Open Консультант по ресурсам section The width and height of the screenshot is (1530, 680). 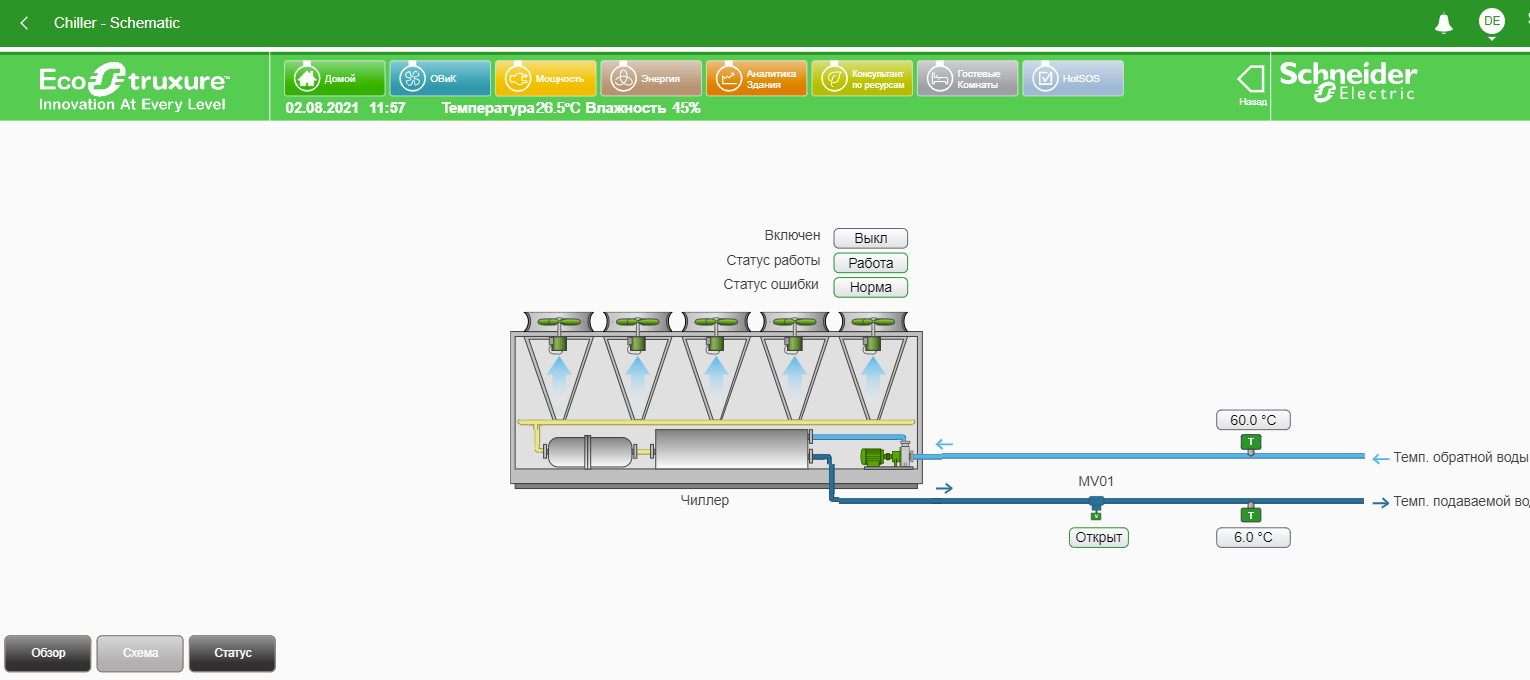pos(862,78)
